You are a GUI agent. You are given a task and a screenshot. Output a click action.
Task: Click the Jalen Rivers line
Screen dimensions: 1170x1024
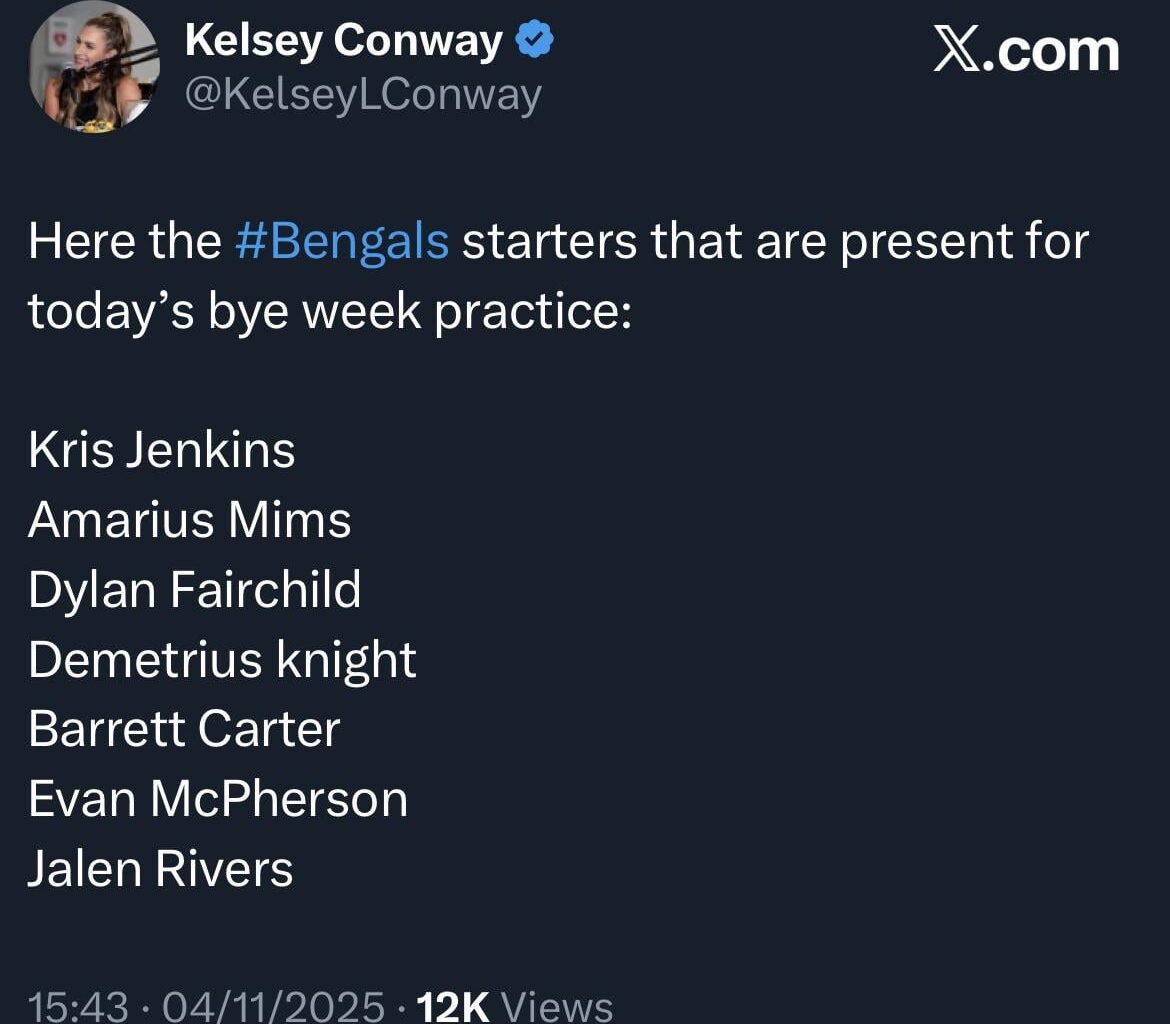tap(160, 869)
